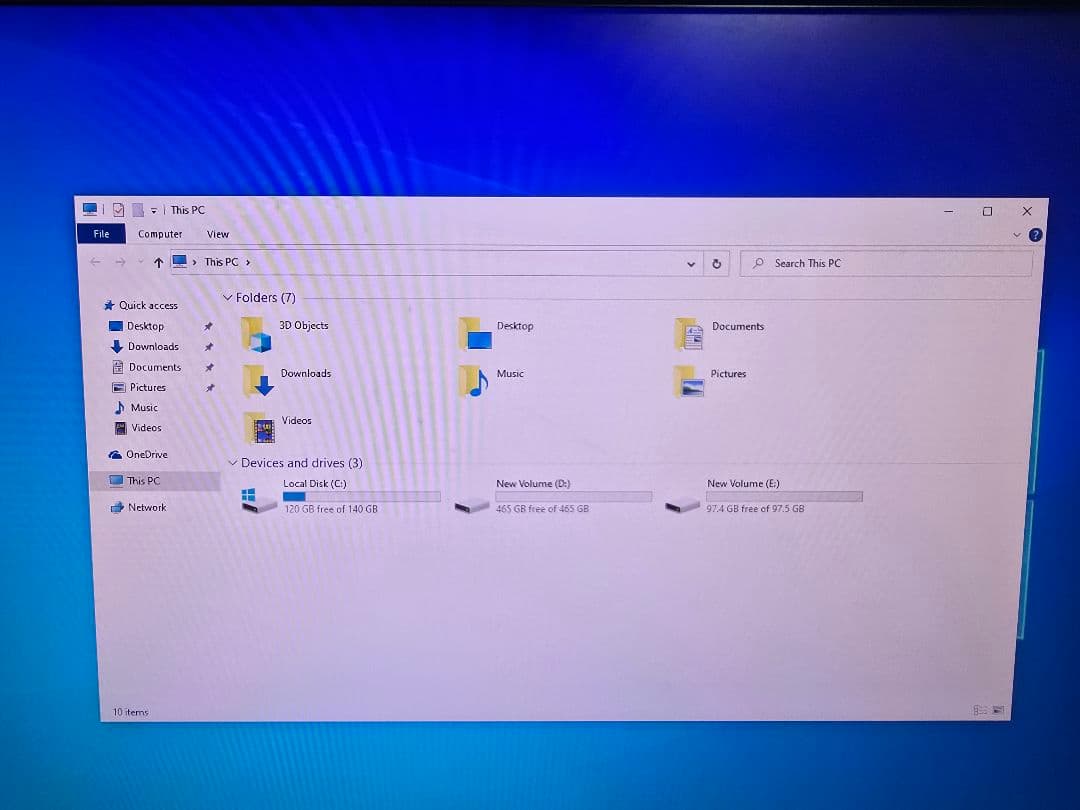Image resolution: width=1080 pixels, height=810 pixels.
Task: Open the address bar dropdown arrow
Action: (691, 263)
